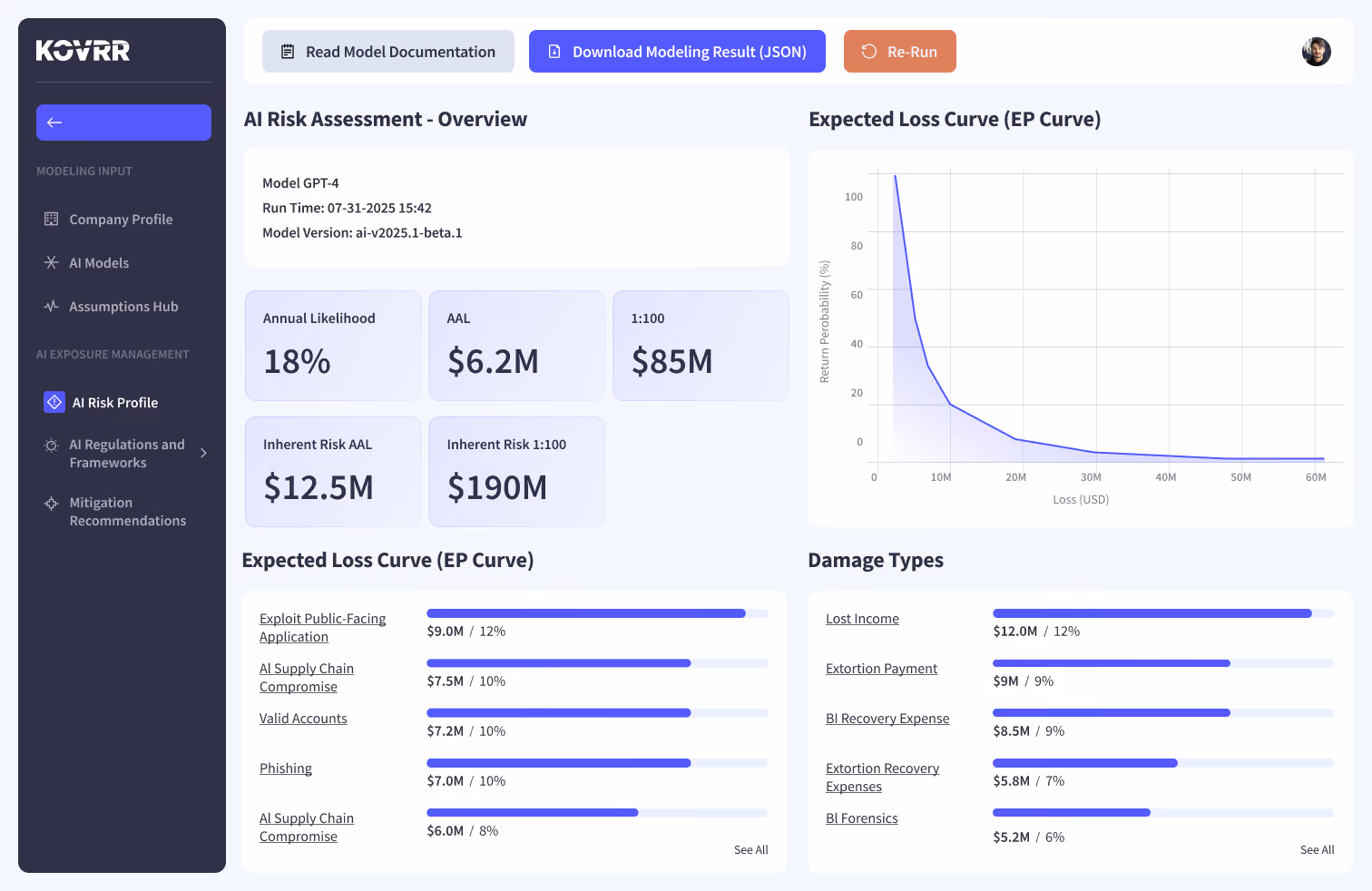The height and width of the screenshot is (891, 1372).
Task: Click the Assumptions Hub pulse icon
Action: 52,307
